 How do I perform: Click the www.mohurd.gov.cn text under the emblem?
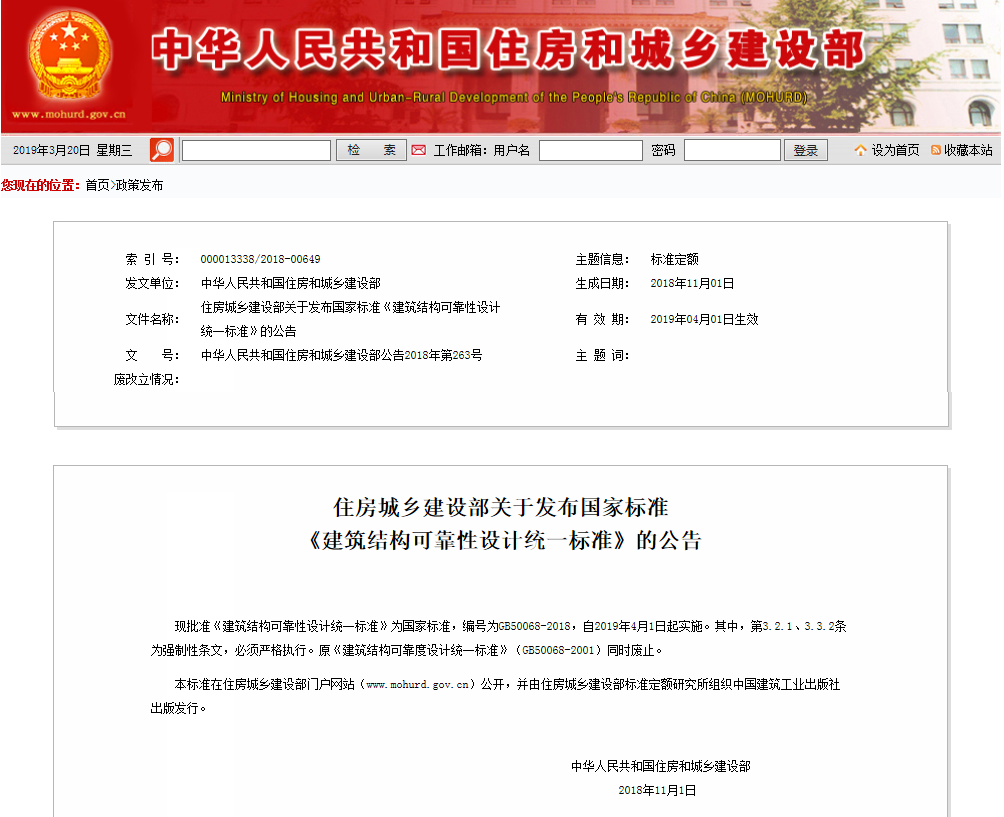(x=69, y=115)
